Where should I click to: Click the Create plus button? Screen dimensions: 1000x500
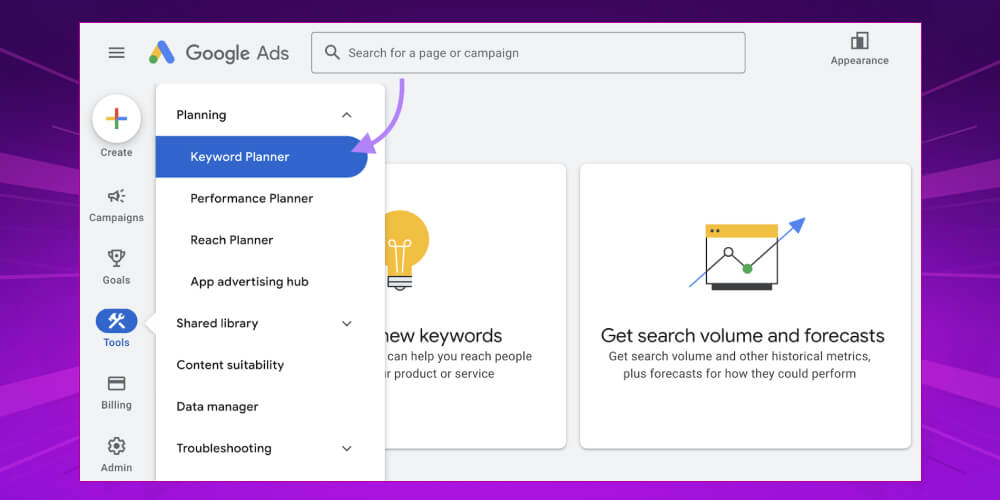(x=116, y=119)
